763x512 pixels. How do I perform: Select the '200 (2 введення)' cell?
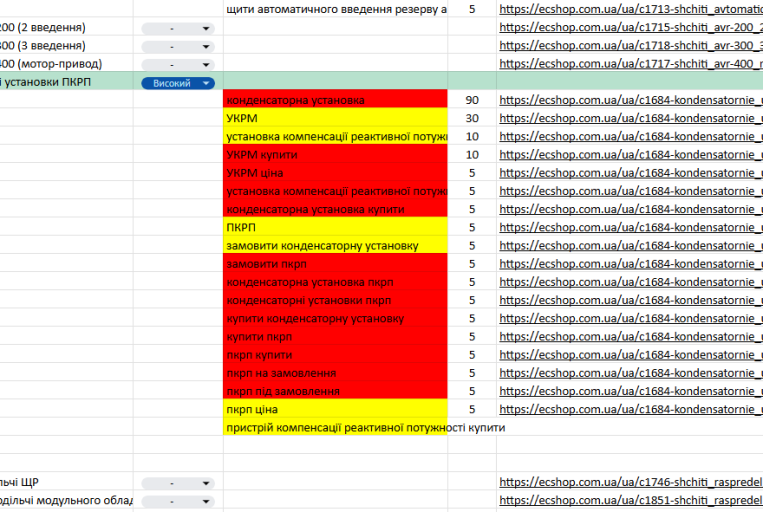click(x=66, y=27)
